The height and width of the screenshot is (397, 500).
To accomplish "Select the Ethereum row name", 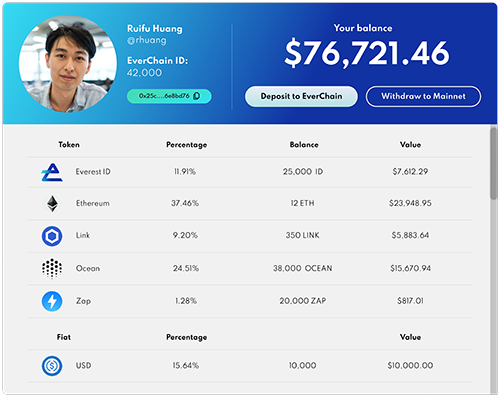I will coord(93,203).
